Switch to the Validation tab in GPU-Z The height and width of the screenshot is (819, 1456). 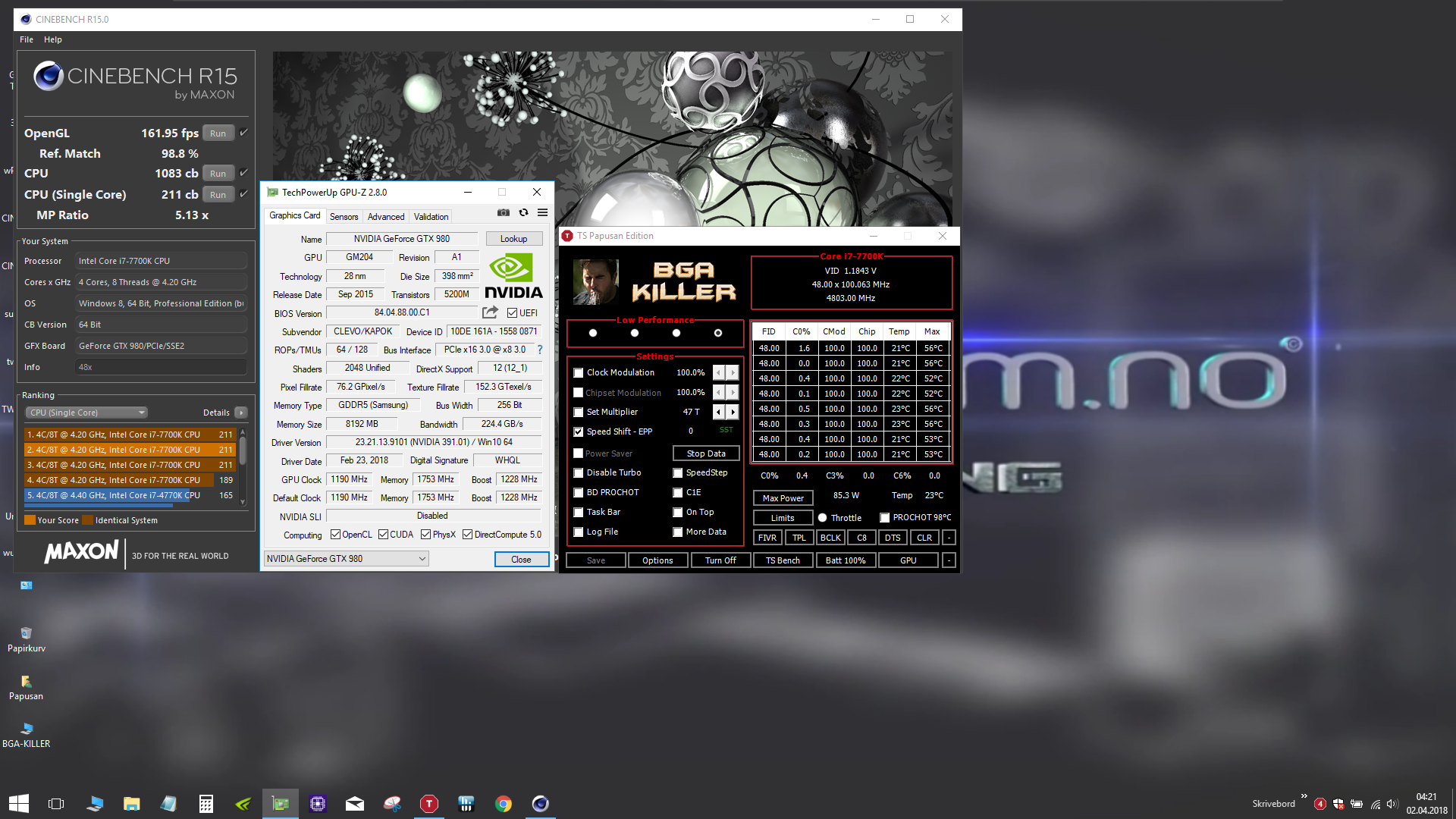[x=431, y=216]
